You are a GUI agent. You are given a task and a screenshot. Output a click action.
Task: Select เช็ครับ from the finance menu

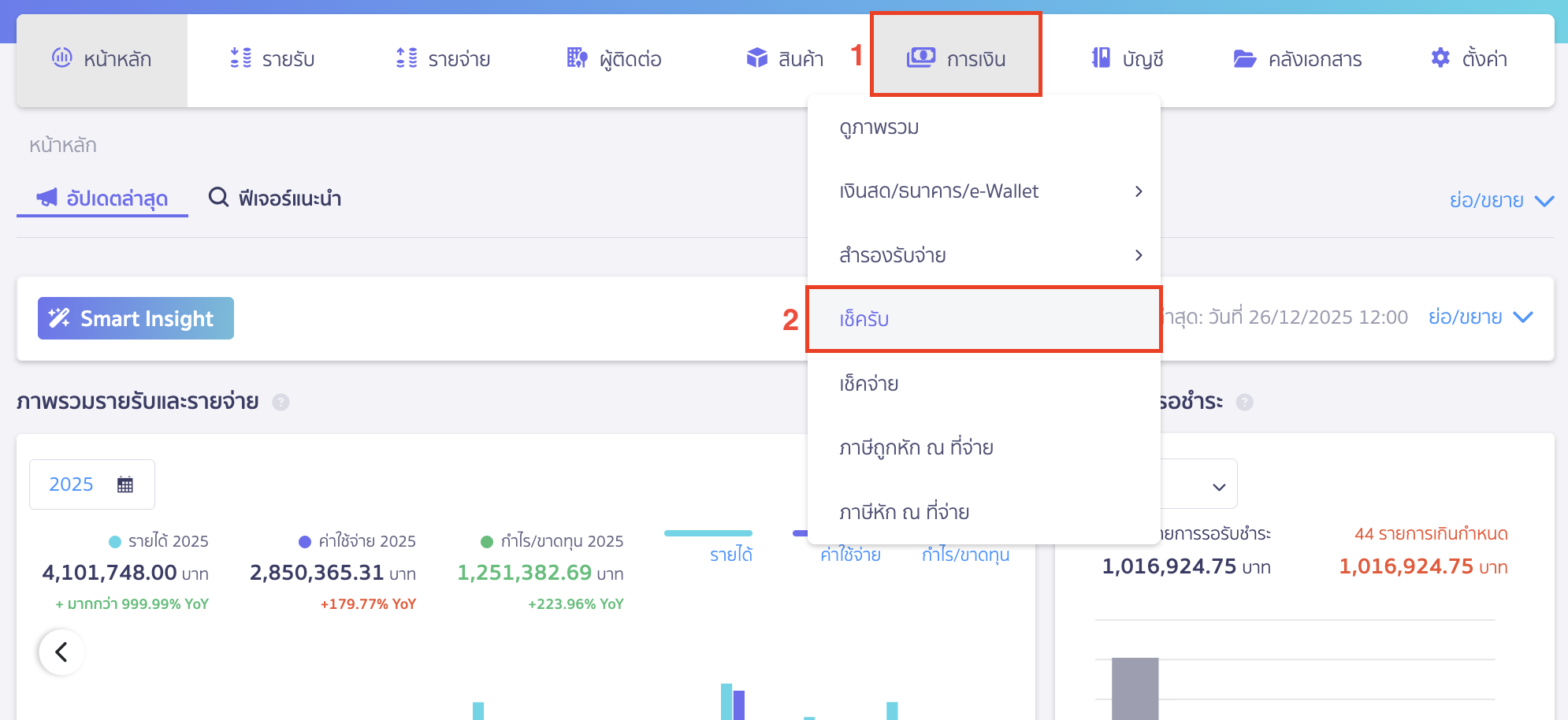(864, 319)
